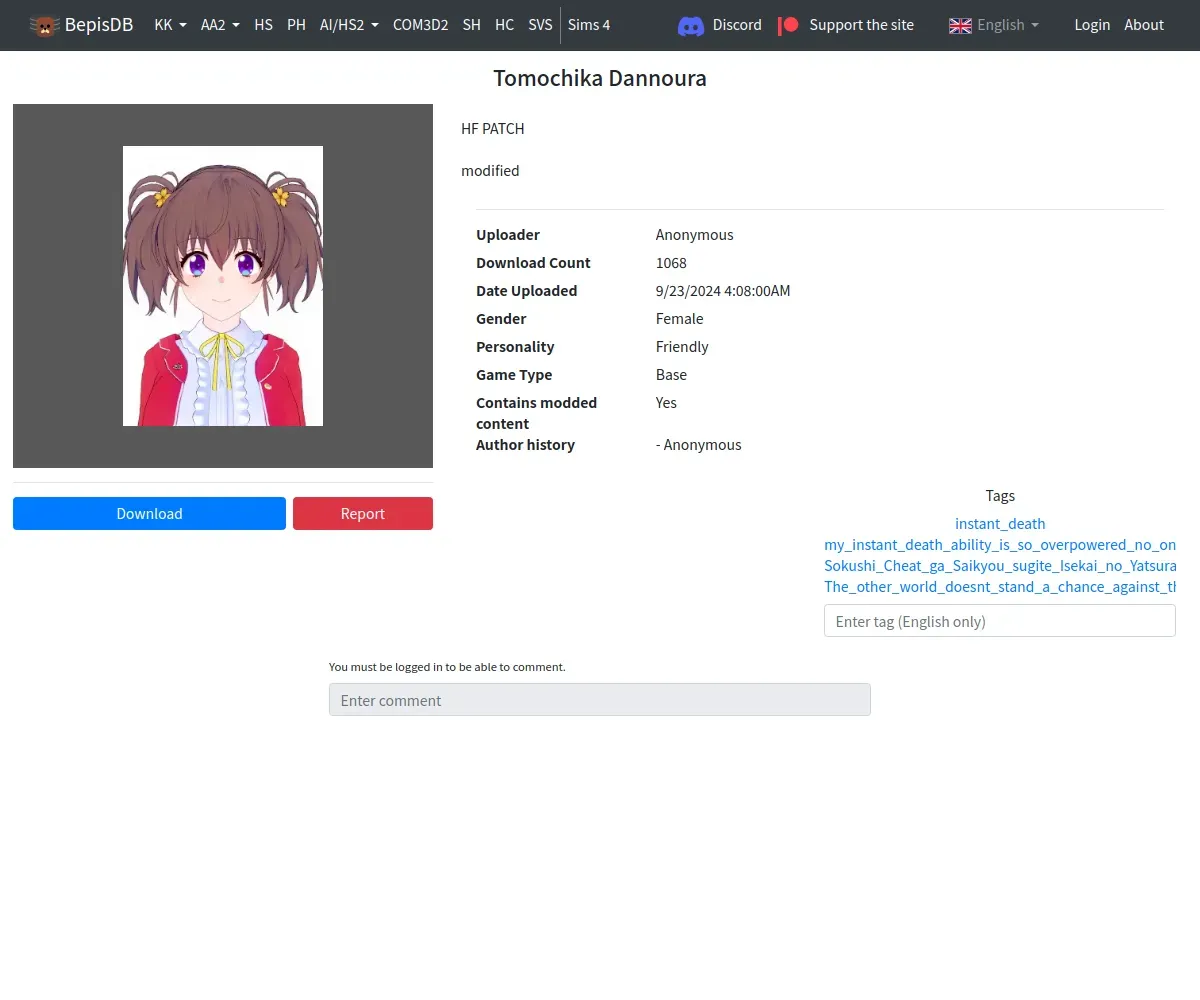Select the Sokushi_Cheat_ga_Saikyou tag
Image resolution: width=1200 pixels, height=1000 pixels.
pyautogui.click(x=1000, y=565)
